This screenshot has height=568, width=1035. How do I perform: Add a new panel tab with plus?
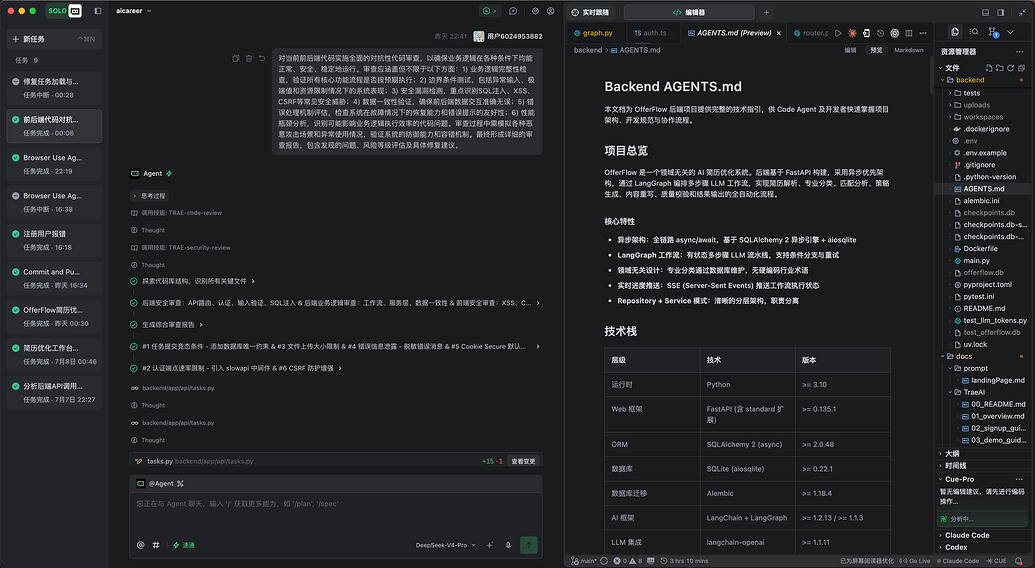click(x=766, y=13)
